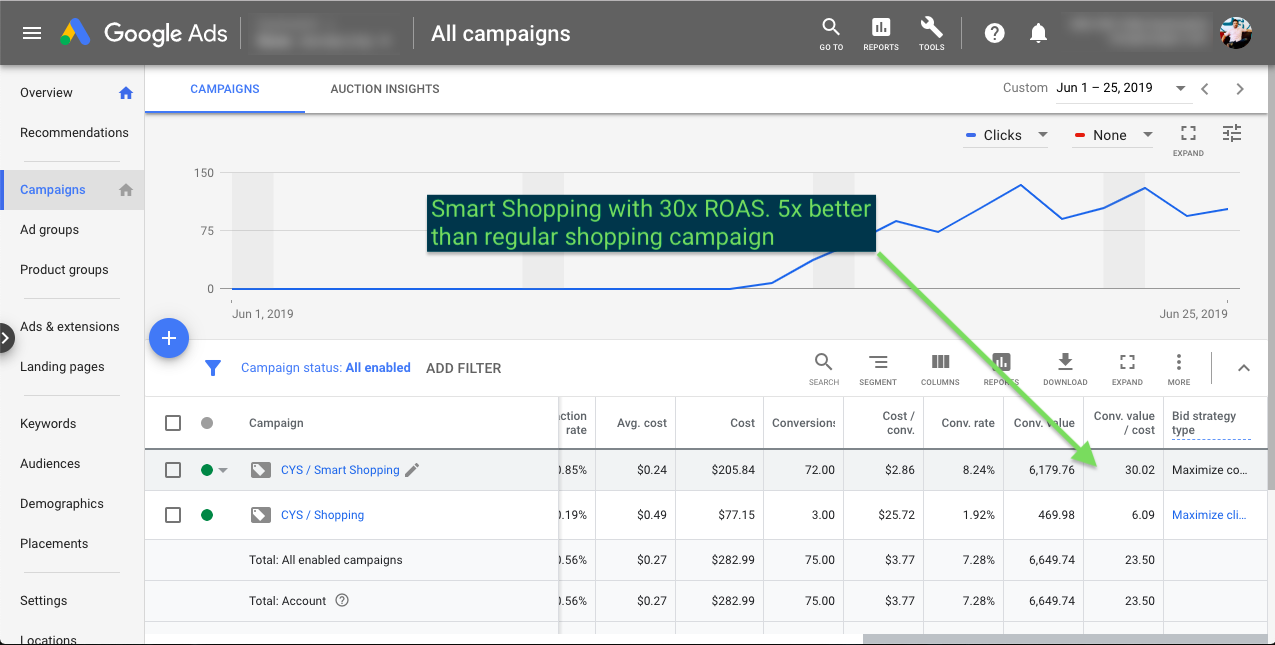The width and height of the screenshot is (1275, 645).
Task: Expand the chart to full view
Action: 1188,139
